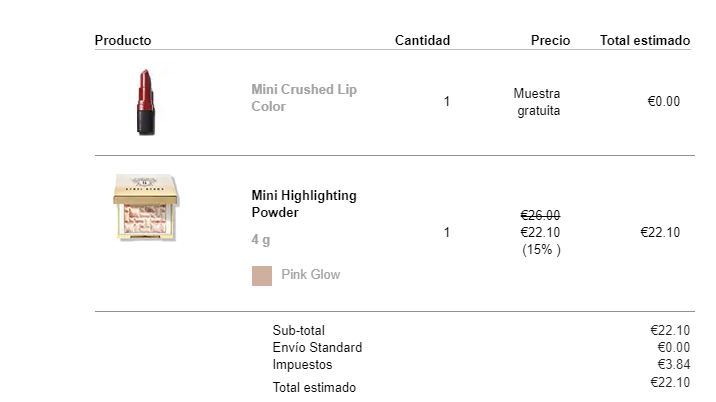Click the Pink Glow shade name
Image resolution: width=716 pixels, height=402 pixels.
click(x=311, y=274)
